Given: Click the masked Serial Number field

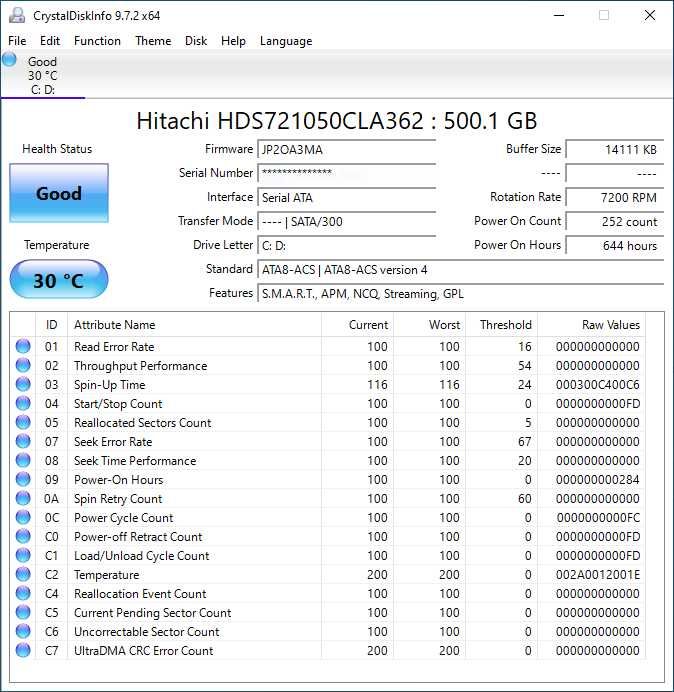Looking at the screenshot, I should [347, 173].
